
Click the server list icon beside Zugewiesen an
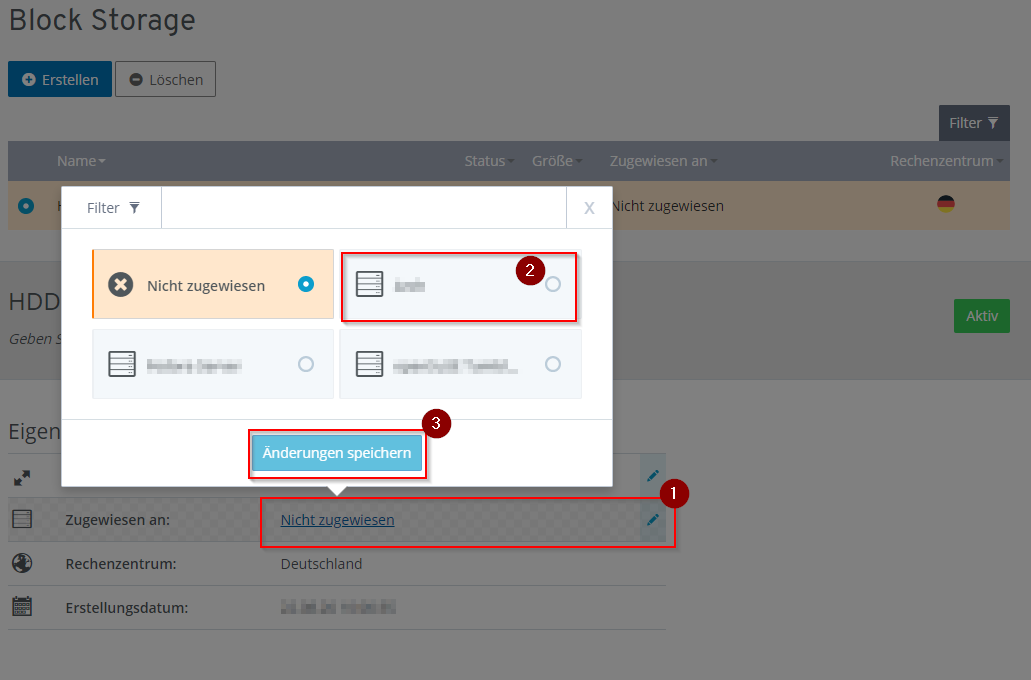click(x=22, y=519)
